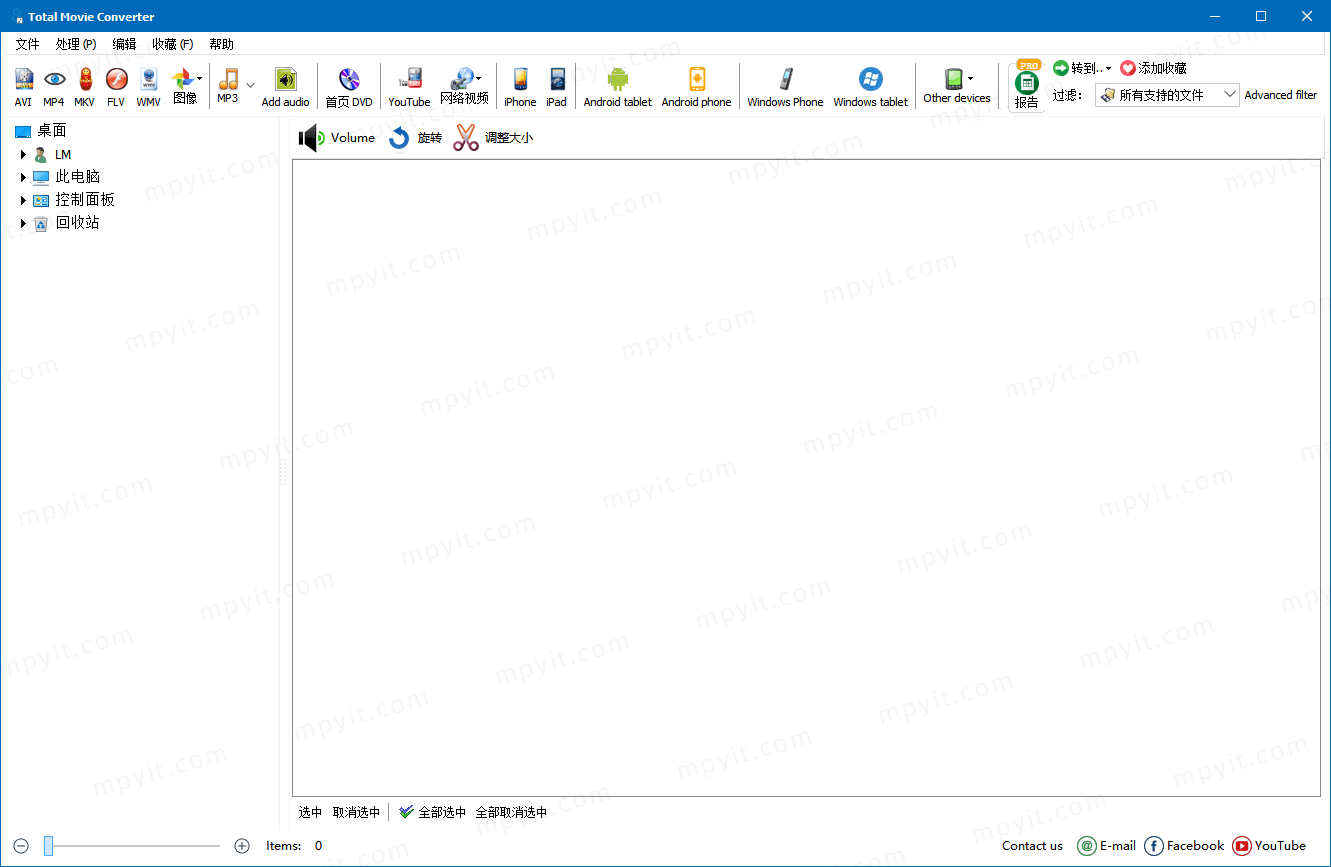Click the WMV format icon
Screen dimensions: 1331x867
148,87
